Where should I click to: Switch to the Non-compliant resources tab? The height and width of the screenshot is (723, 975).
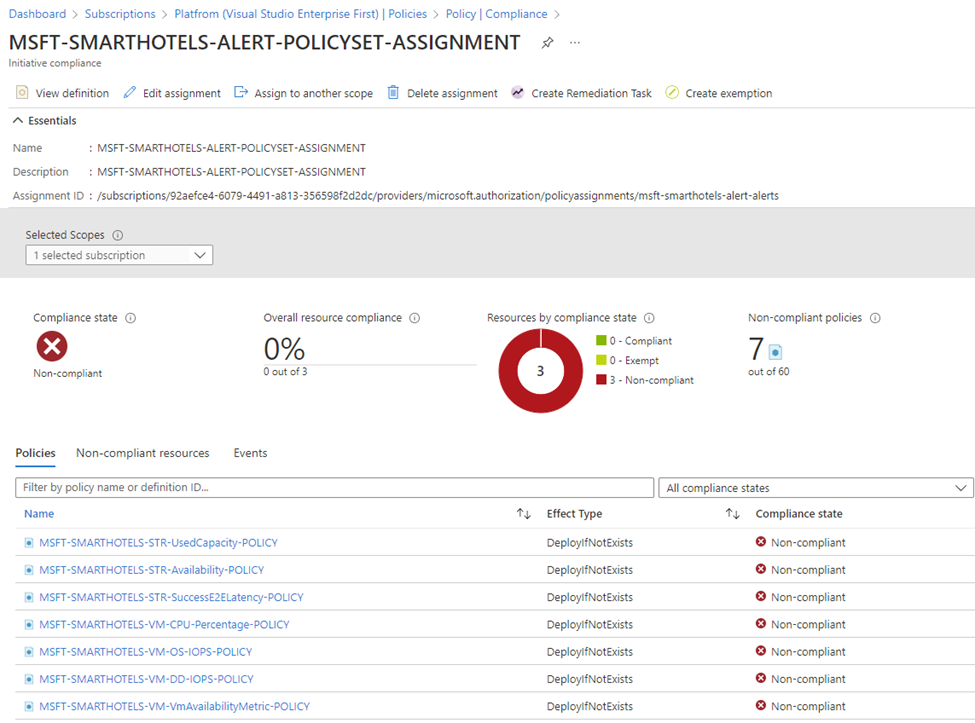click(142, 453)
